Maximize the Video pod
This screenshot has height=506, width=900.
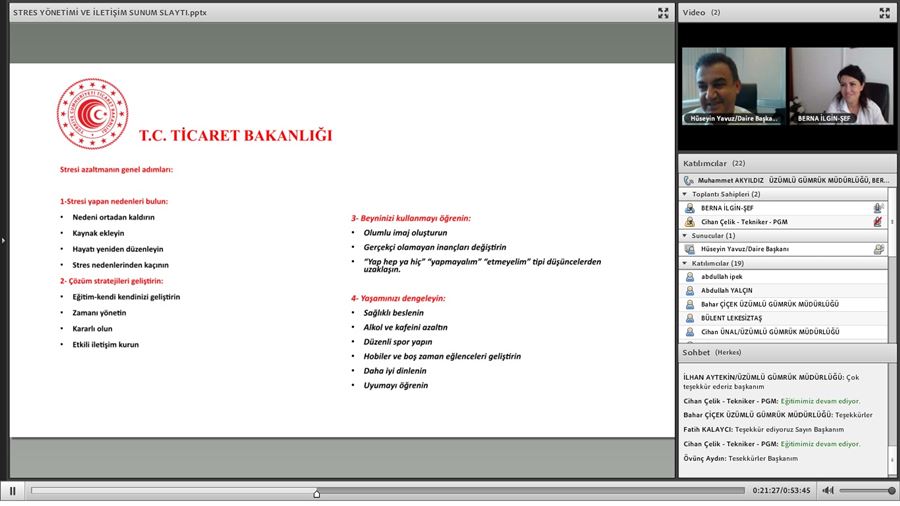click(x=885, y=13)
